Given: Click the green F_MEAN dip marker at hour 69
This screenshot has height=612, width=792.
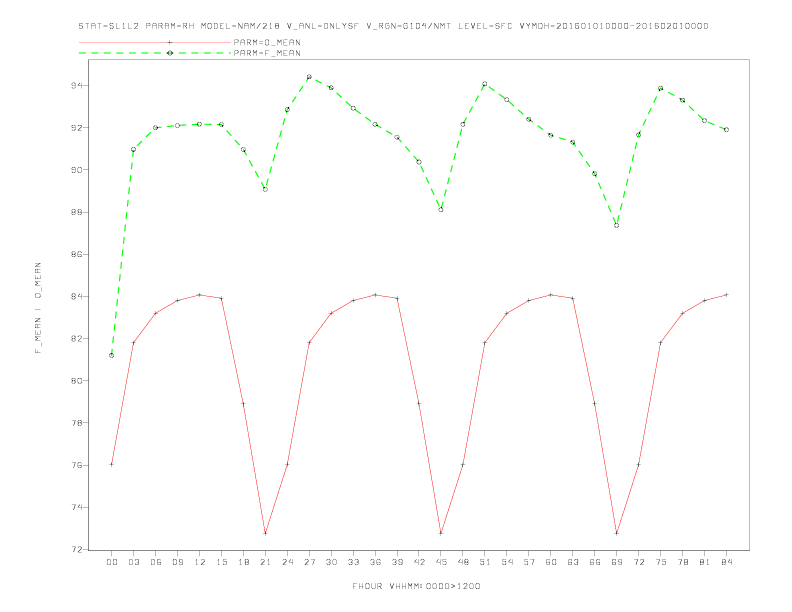Looking at the screenshot, I should pyautogui.click(x=617, y=226).
